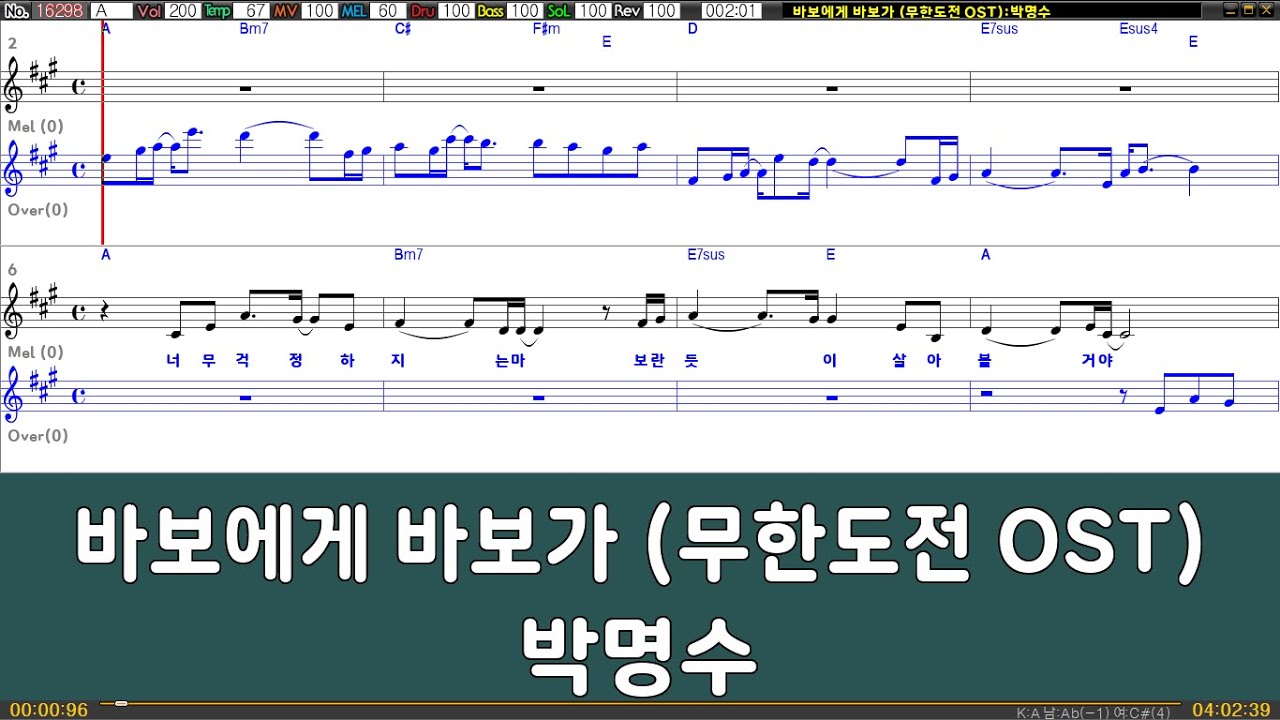Click the E7sus chord above lyric 듯
This screenshot has height=720, width=1280.
pos(706,255)
